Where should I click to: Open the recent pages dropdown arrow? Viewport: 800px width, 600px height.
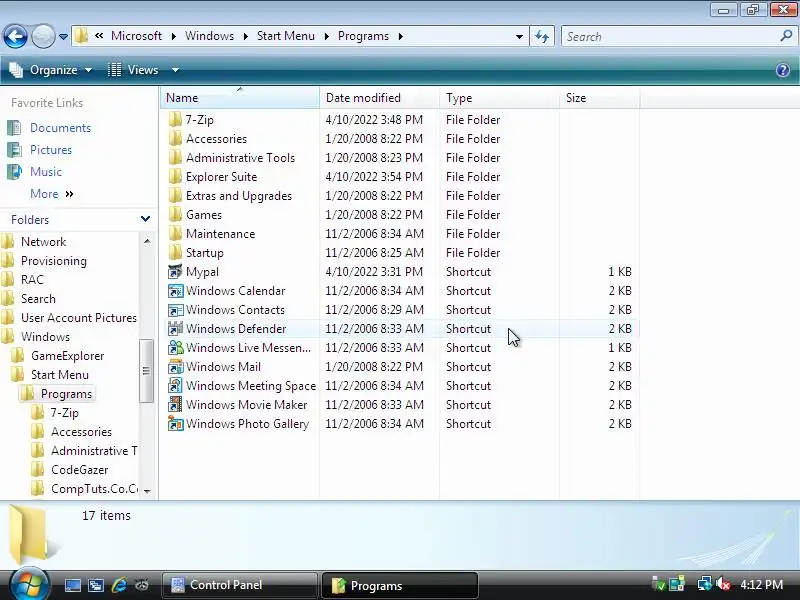pyautogui.click(x=63, y=37)
